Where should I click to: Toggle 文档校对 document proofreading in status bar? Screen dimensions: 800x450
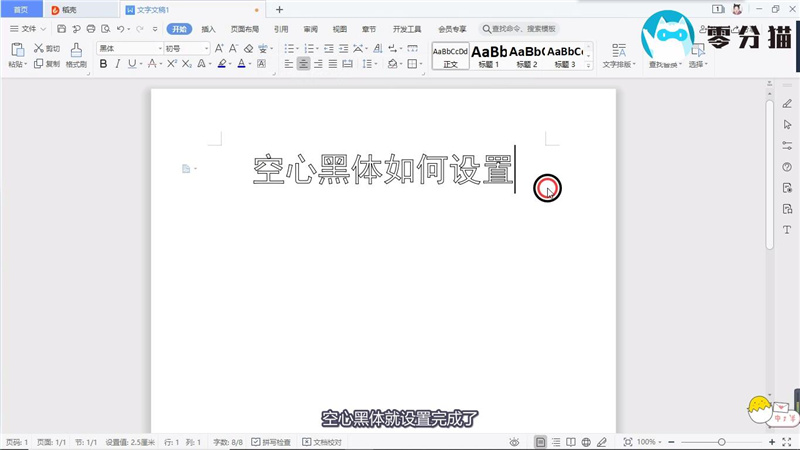tap(322, 441)
